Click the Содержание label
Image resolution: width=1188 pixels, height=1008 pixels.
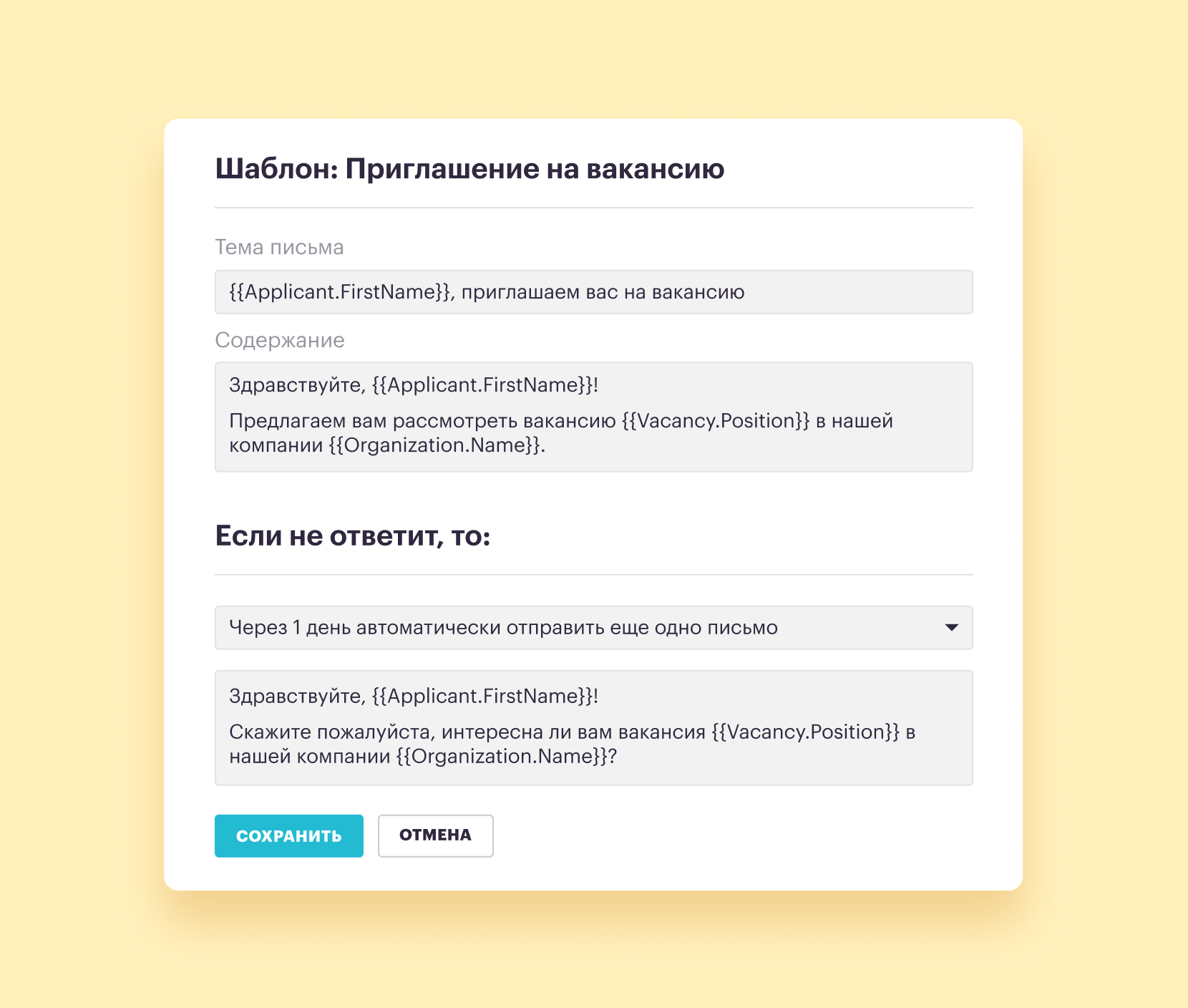click(x=280, y=341)
